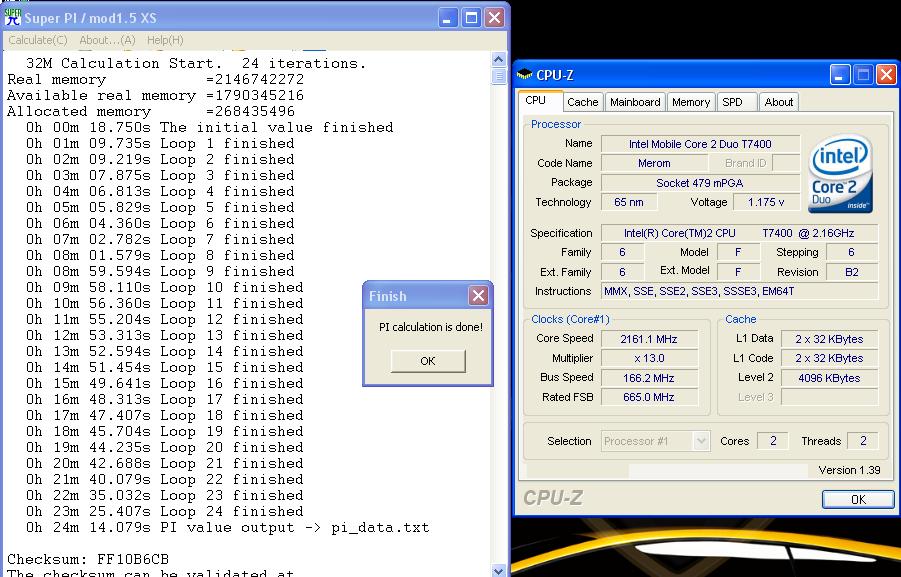The width and height of the screenshot is (901, 577).
Task: Minimize the CPU-Z window
Action: point(840,75)
